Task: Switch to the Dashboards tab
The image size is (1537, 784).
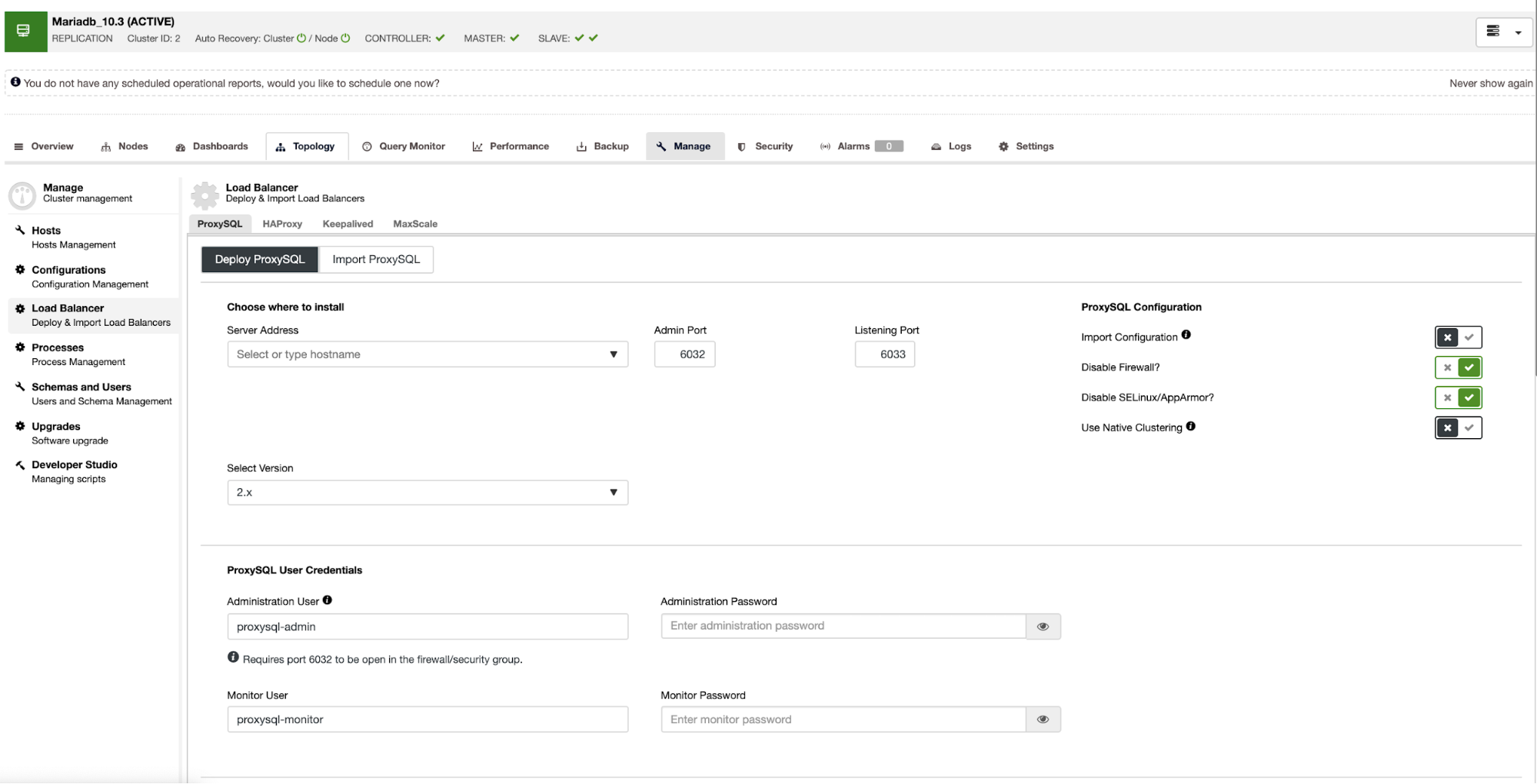Action: (211, 146)
